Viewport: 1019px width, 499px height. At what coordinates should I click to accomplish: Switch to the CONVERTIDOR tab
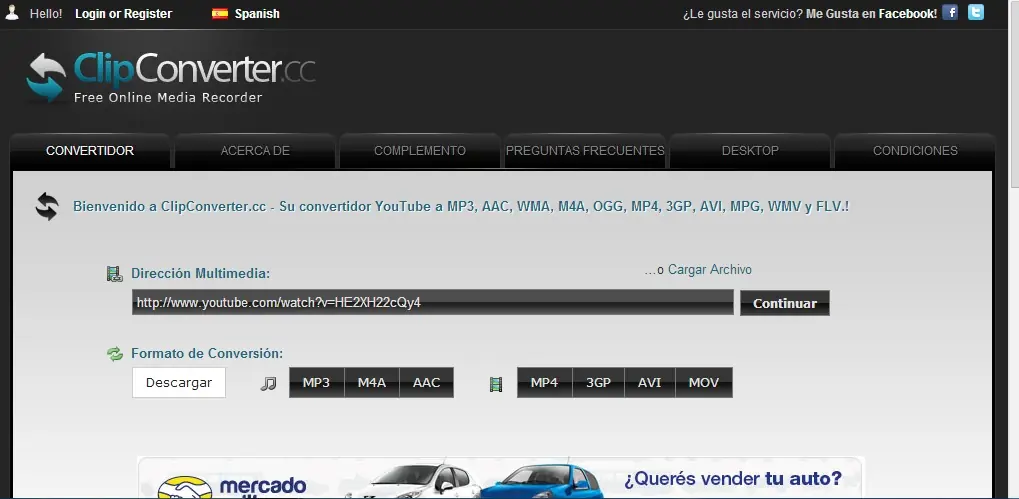click(90, 151)
